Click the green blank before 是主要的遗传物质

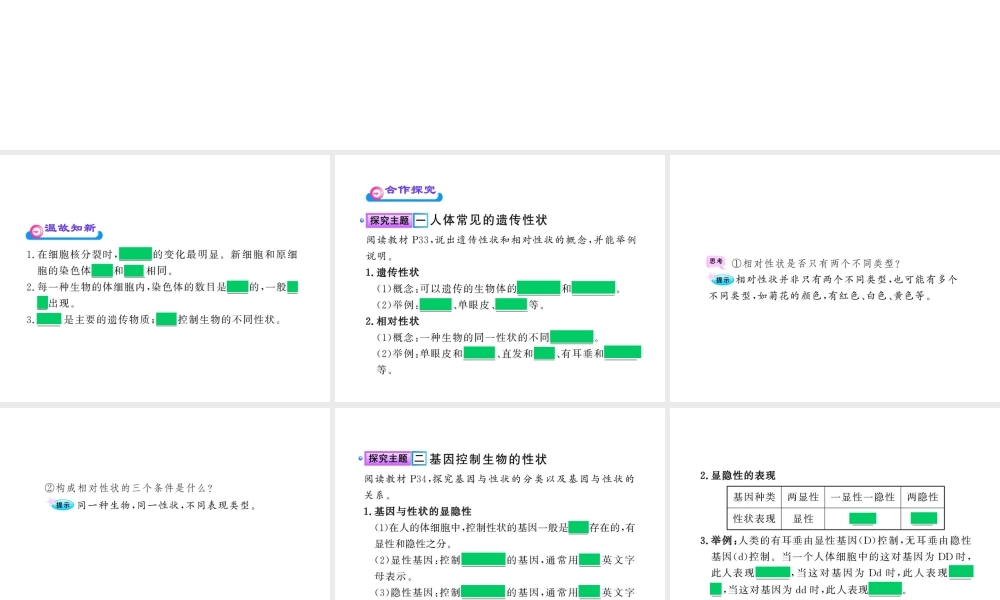(49, 319)
